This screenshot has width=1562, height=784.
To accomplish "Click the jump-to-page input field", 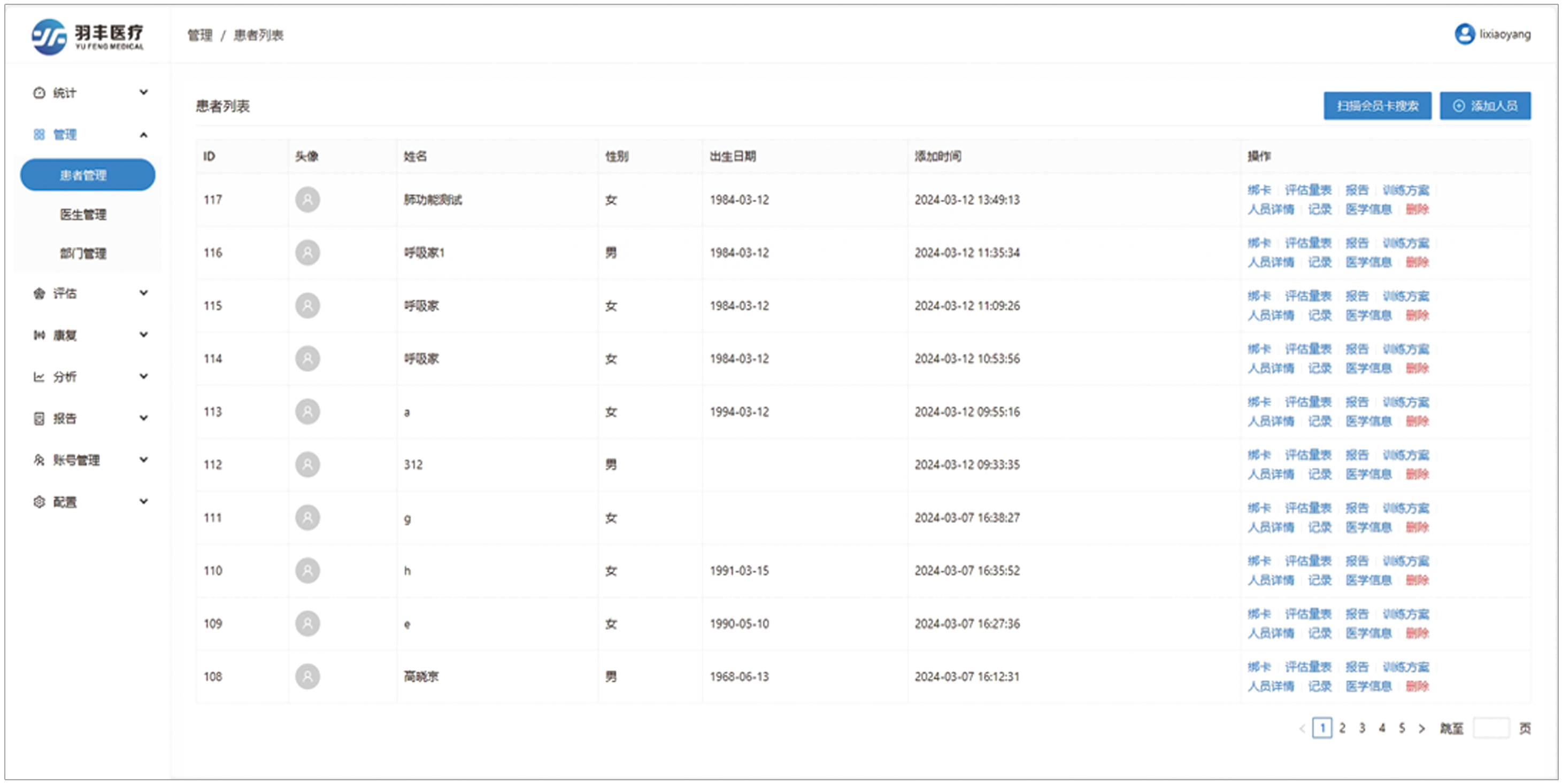I will (x=1491, y=728).
